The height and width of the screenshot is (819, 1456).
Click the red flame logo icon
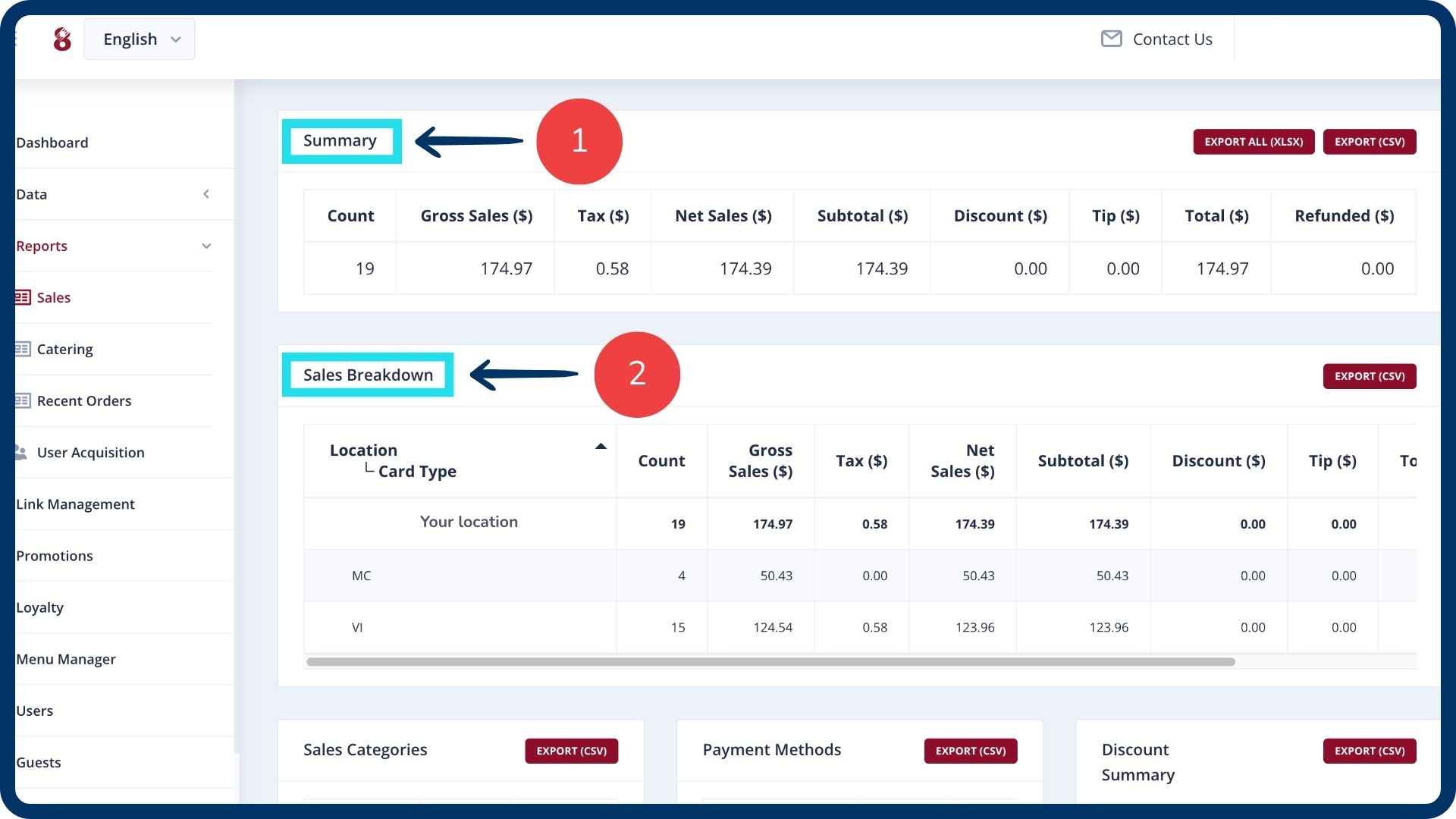click(x=62, y=39)
